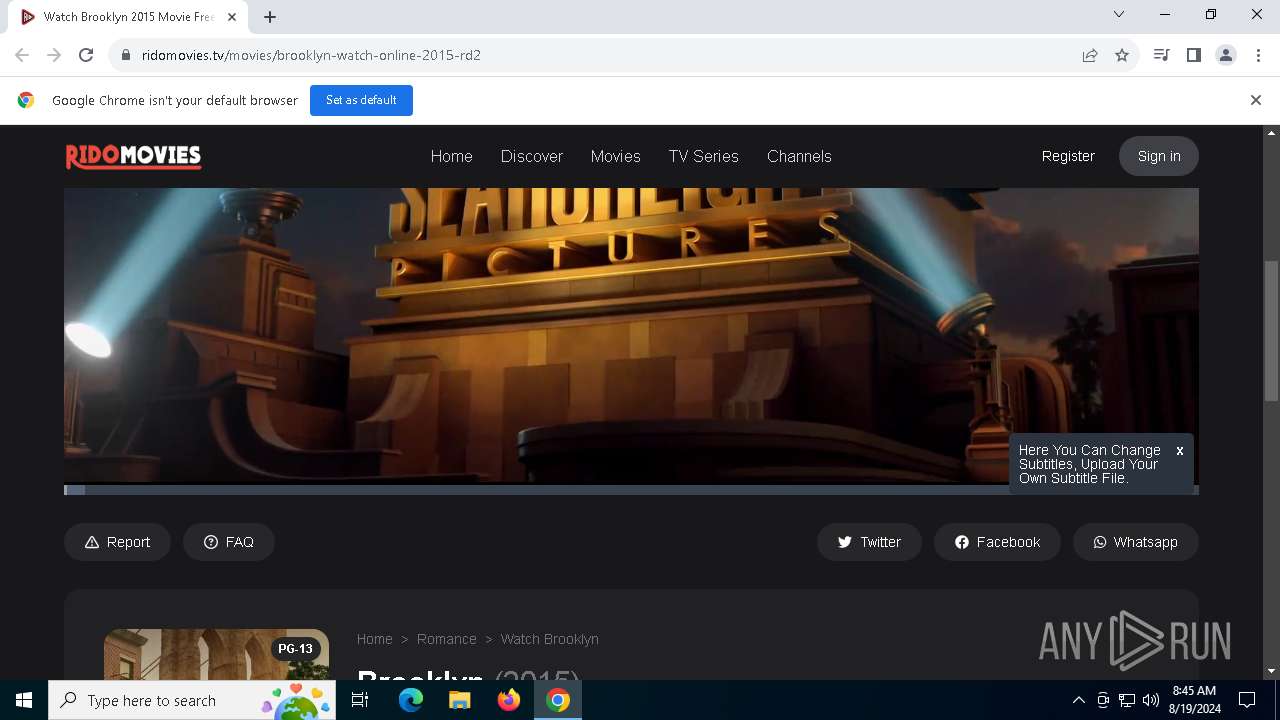Open Firefox from taskbar
The image size is (1280, 720).
509,700
